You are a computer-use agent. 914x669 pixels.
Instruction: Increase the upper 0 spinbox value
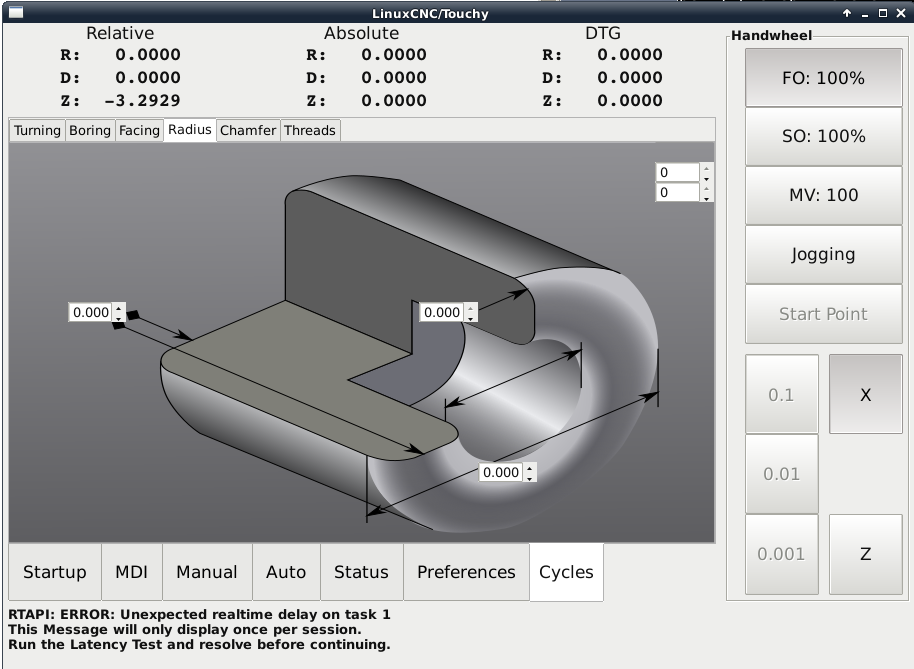coord(706,168)
